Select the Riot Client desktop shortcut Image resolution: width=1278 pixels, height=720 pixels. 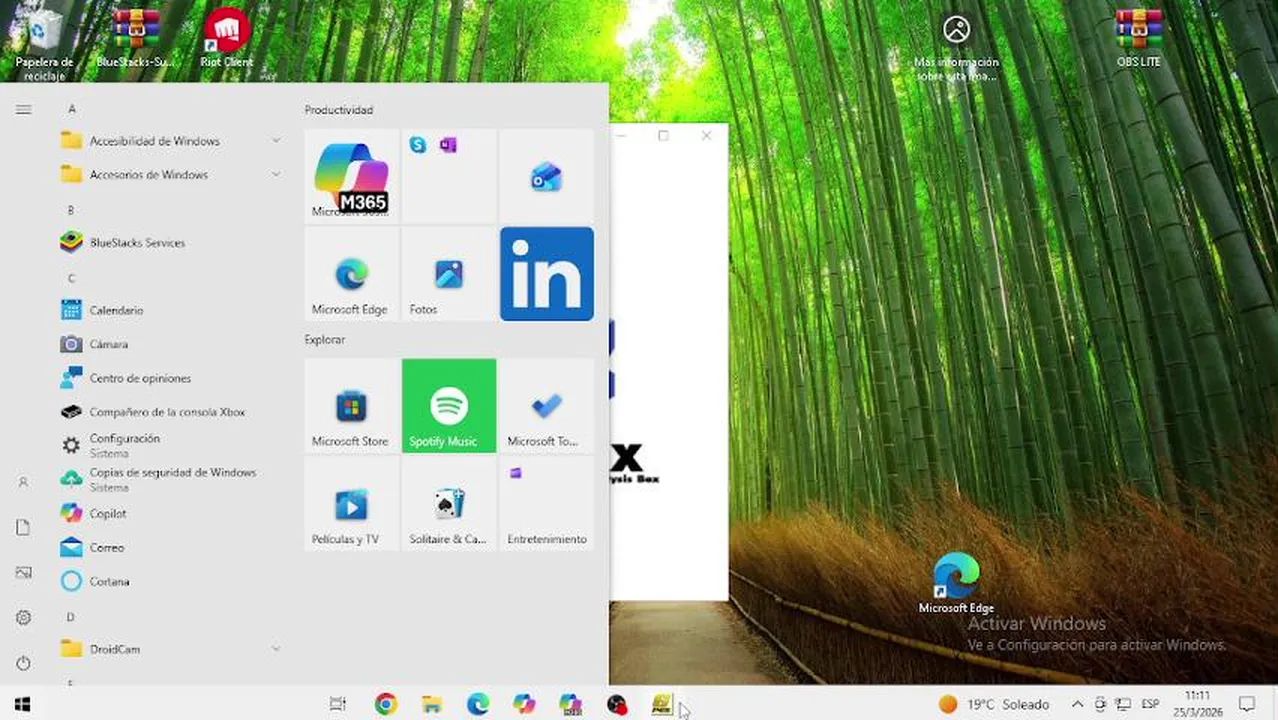coord(227,38)
